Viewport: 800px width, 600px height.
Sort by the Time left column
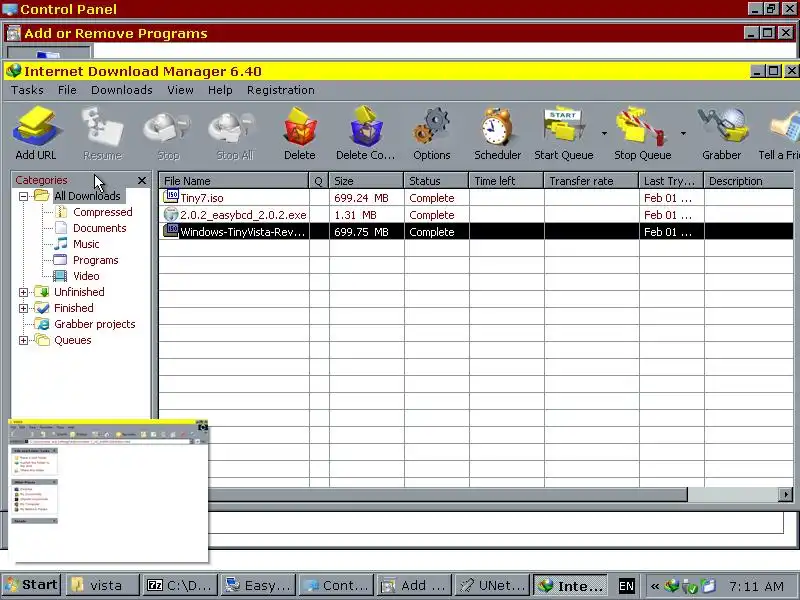[506, 181]
